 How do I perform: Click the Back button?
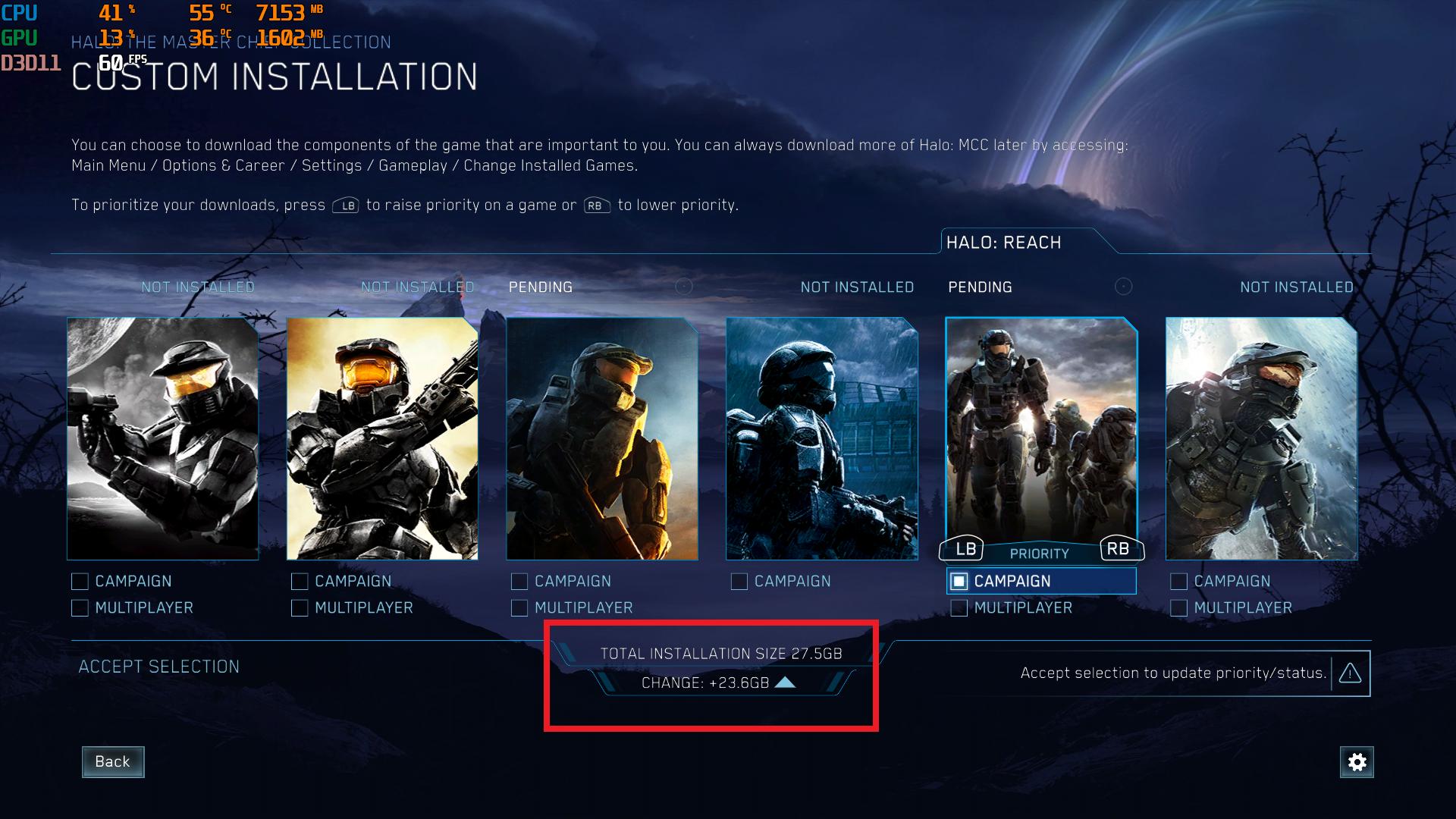pos(113,762)
